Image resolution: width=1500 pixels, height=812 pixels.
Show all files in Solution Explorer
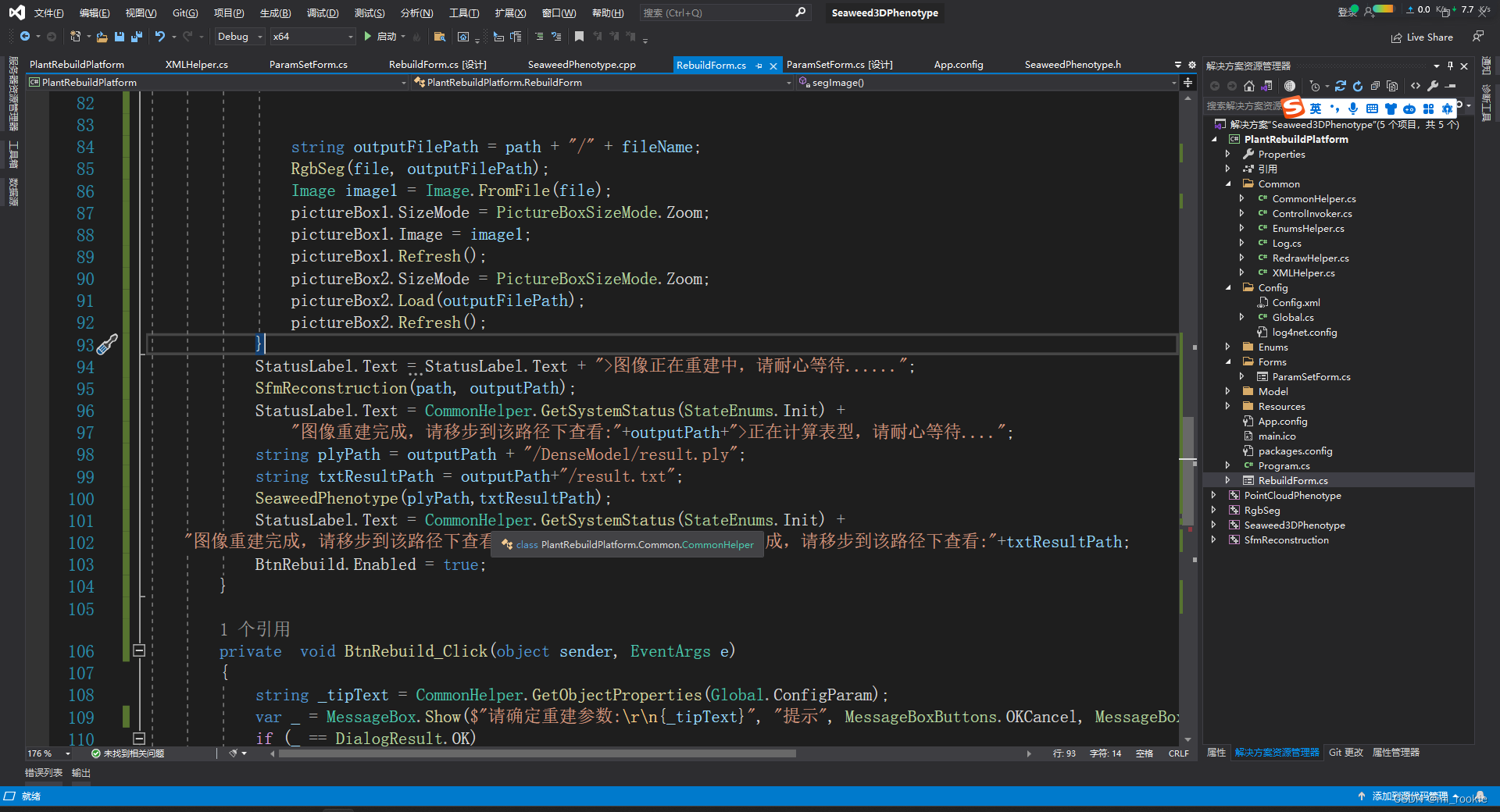1392,86
